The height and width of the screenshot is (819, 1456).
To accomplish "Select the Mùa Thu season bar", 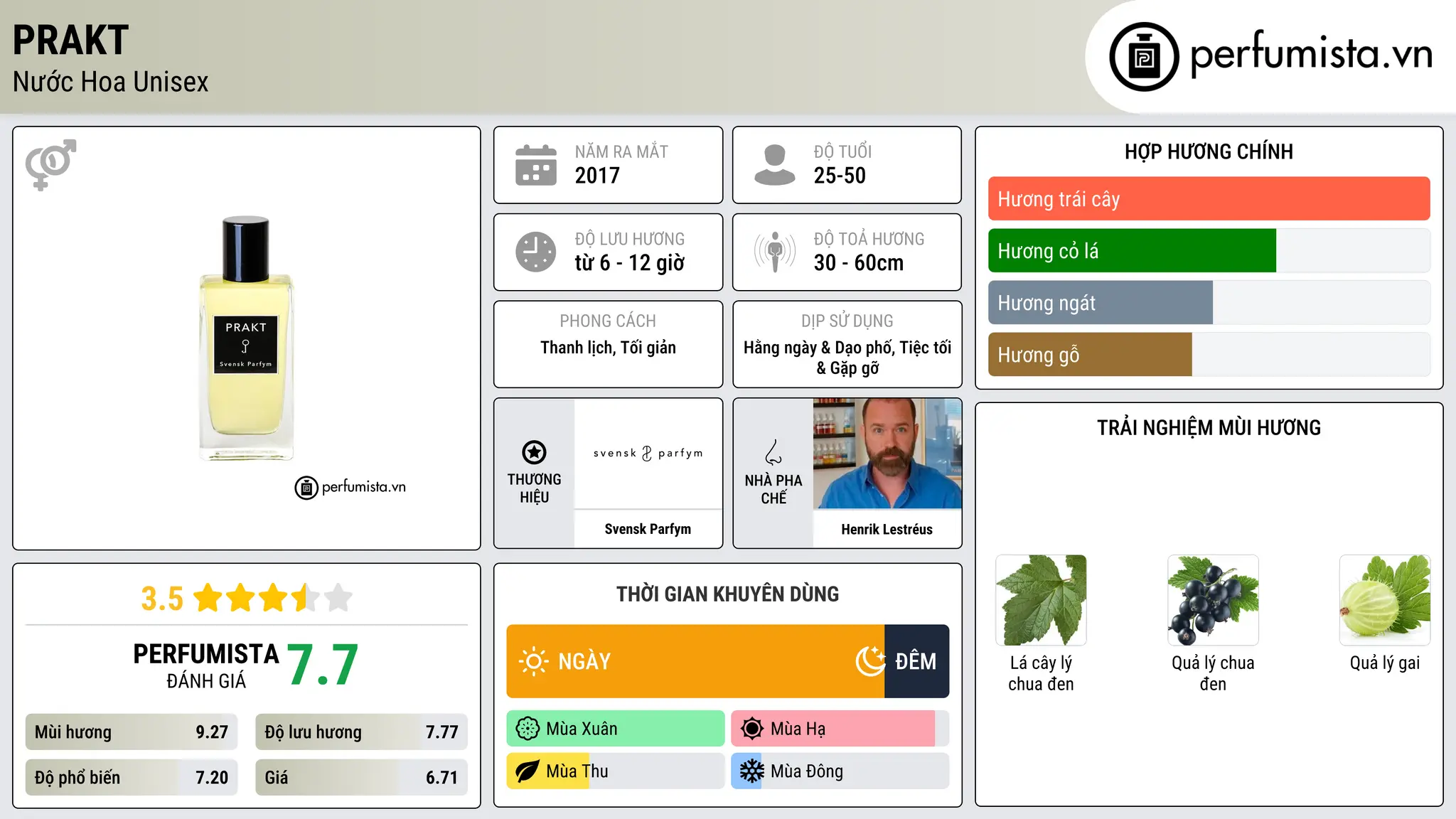I will point(616,771).
